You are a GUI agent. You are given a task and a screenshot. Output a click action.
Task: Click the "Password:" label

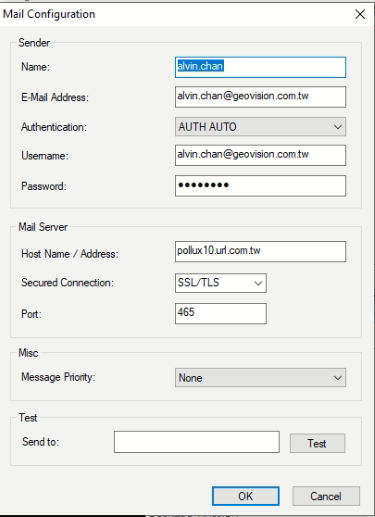coord(44,186)
